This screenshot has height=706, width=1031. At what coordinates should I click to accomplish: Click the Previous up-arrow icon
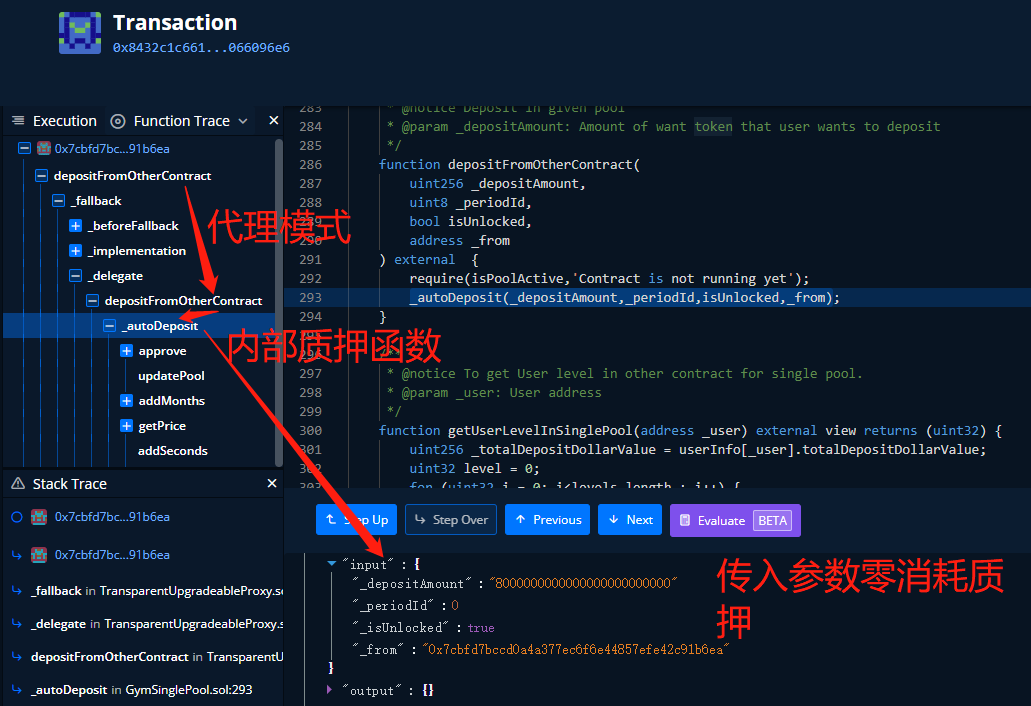[520, 519]
